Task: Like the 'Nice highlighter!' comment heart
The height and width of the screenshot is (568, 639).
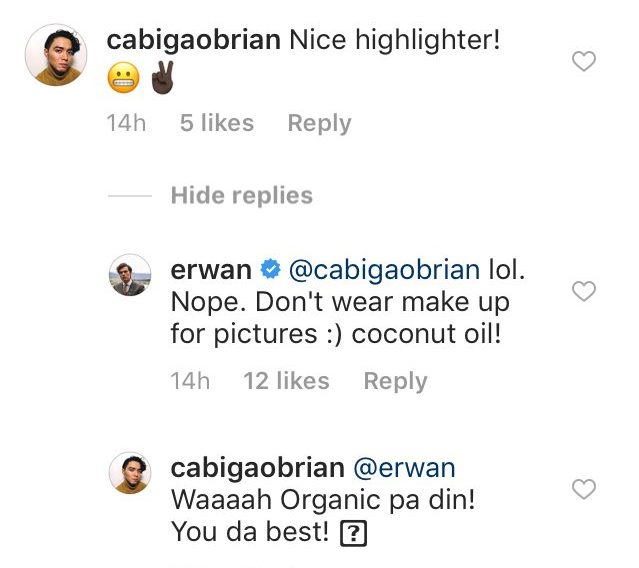Action: point(584,62)
